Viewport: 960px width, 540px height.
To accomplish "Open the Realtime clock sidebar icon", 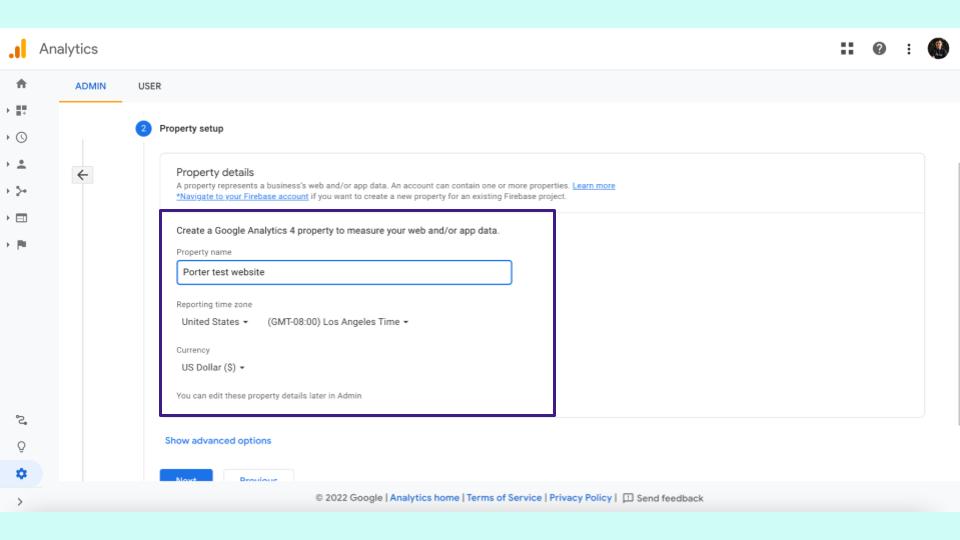I will click(21, 137).
